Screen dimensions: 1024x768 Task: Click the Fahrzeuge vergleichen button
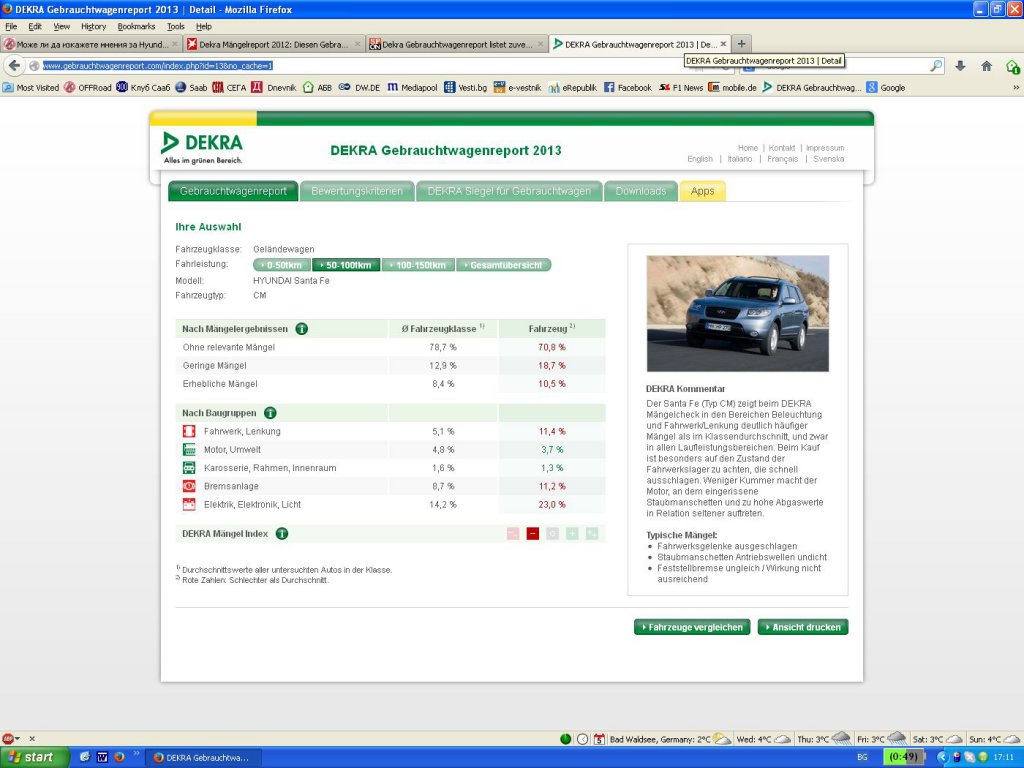[x=692, y=627]
